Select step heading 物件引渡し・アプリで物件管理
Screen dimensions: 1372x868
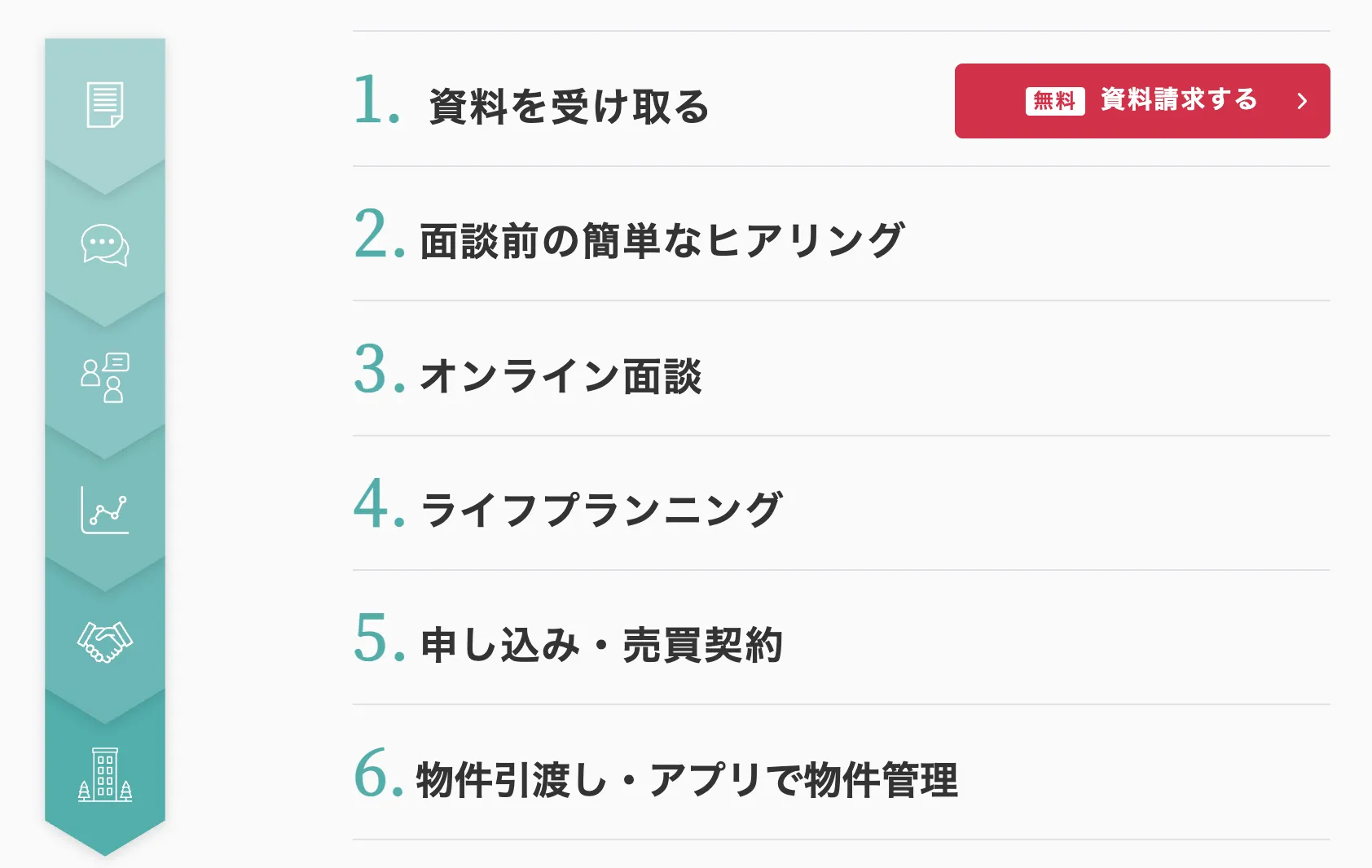[687, 780]
